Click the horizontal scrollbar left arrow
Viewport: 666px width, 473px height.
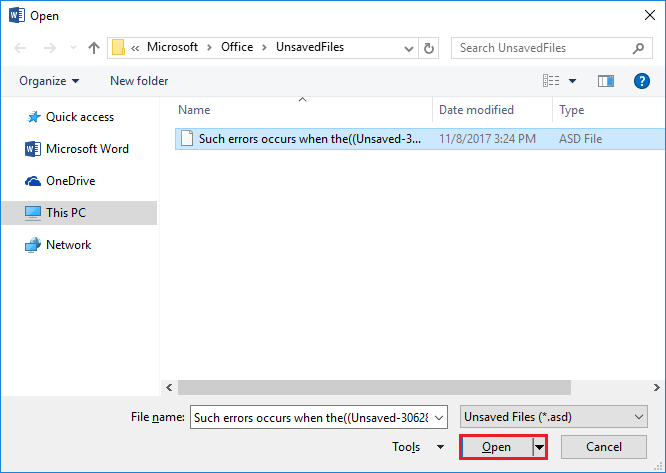coord(169,387)
